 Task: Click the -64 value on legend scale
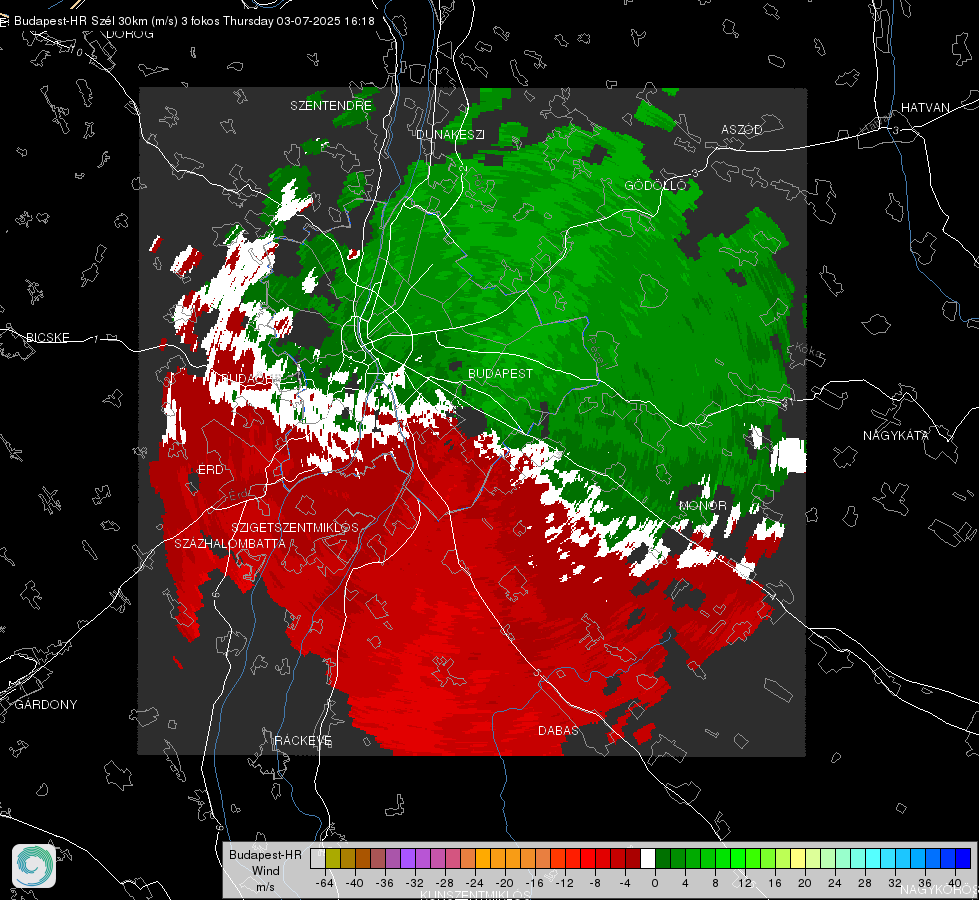tap(324, 883)
